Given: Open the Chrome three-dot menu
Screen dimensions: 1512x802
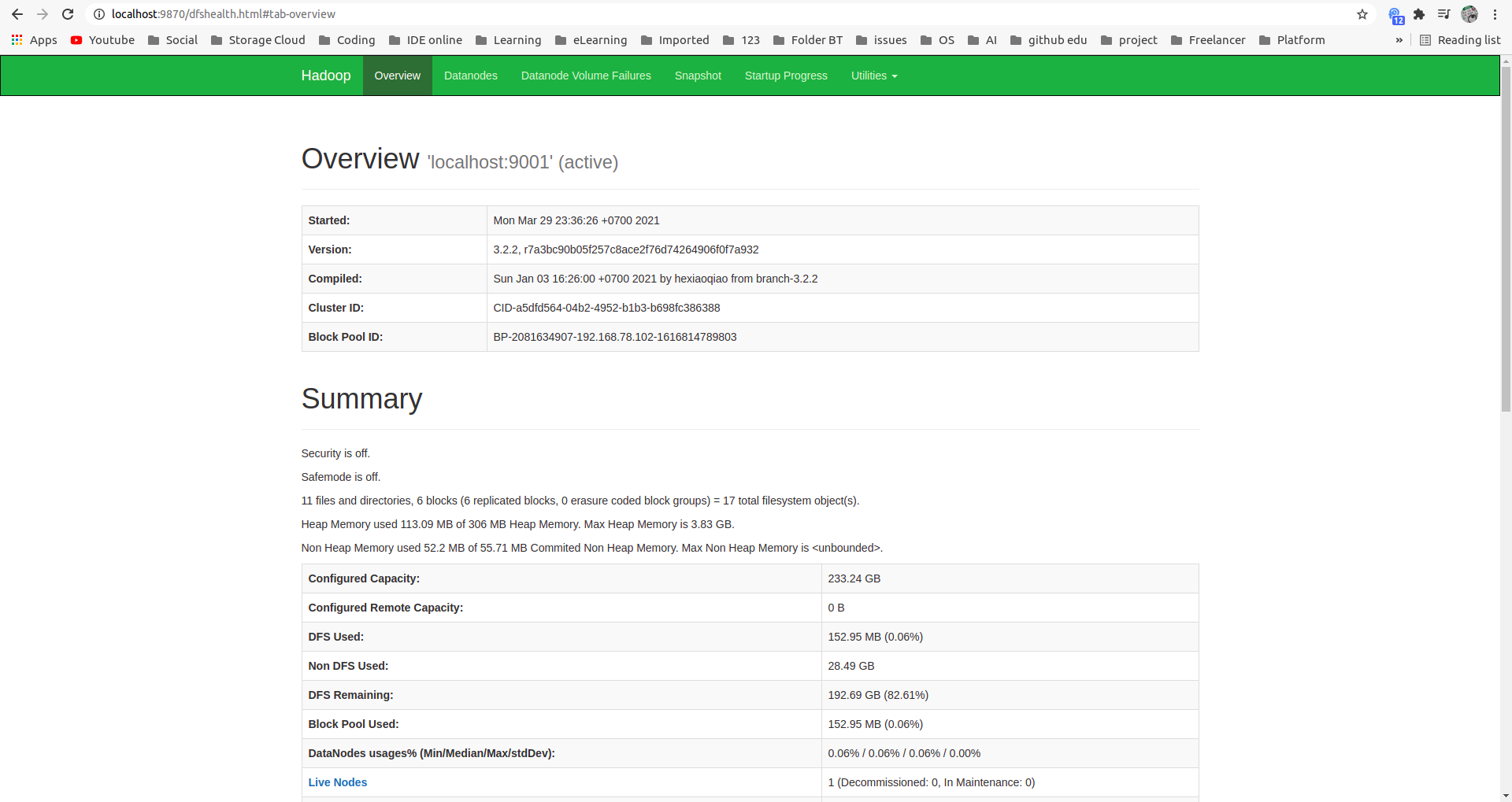Looking at the screenshot, I should pyautogui.click(x=1495, y=14).
